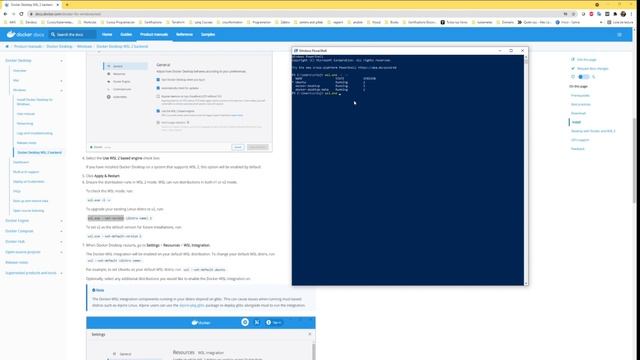Screen dimensions: 640x360
Task: Show more bookmarks with the overflow chevron
Action: tap(601, 22)
